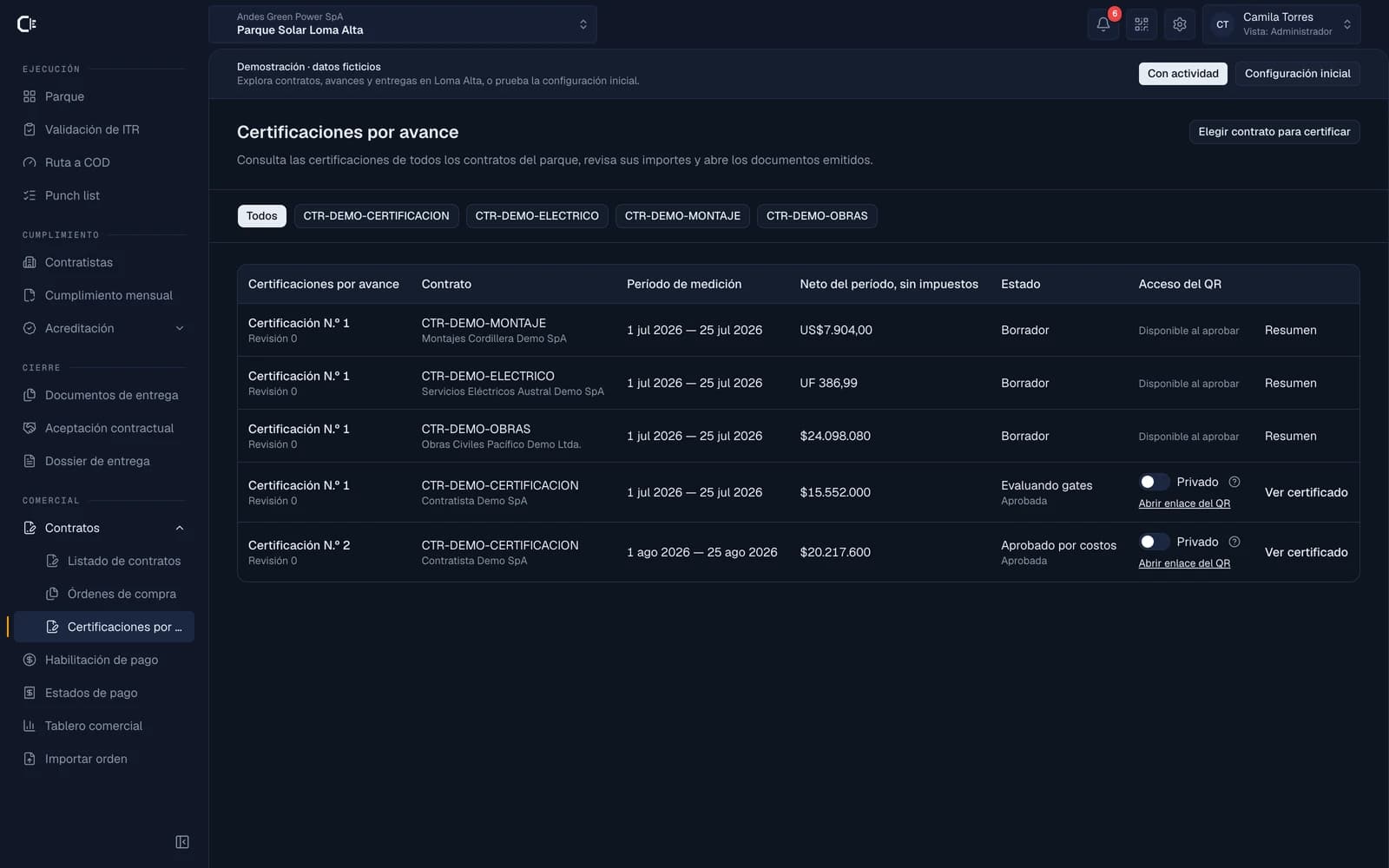Click Ver certificado for Certificación N.º 1

1306,492
